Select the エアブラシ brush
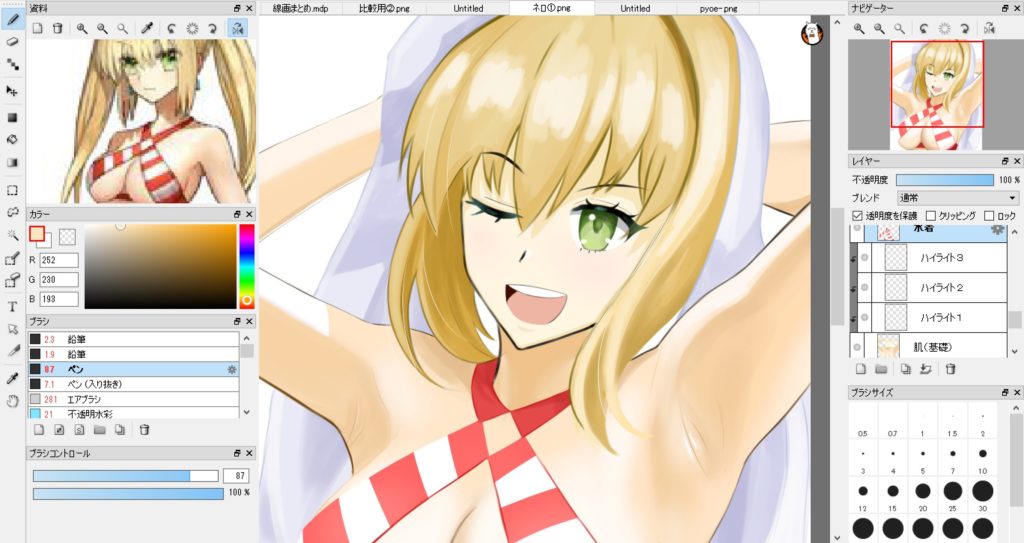Screen dimensions: 1024x543 [85, 399]
